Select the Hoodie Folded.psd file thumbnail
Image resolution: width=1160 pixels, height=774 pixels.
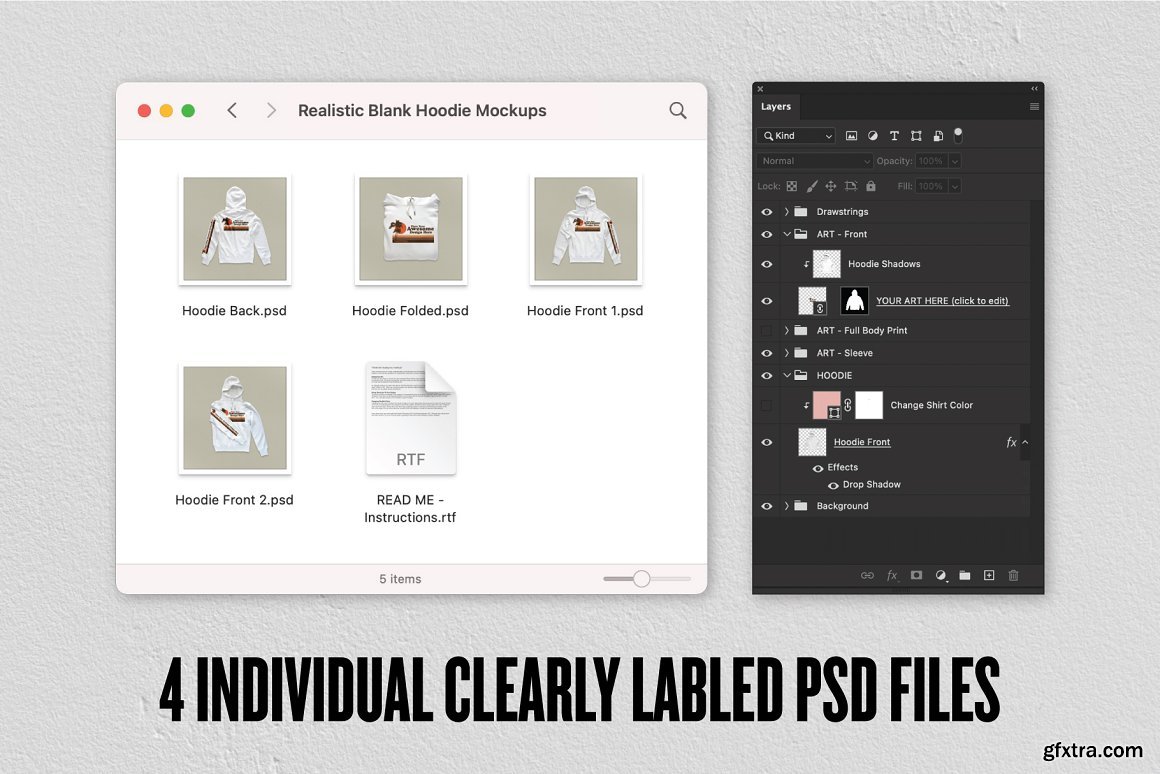[410, 229]
